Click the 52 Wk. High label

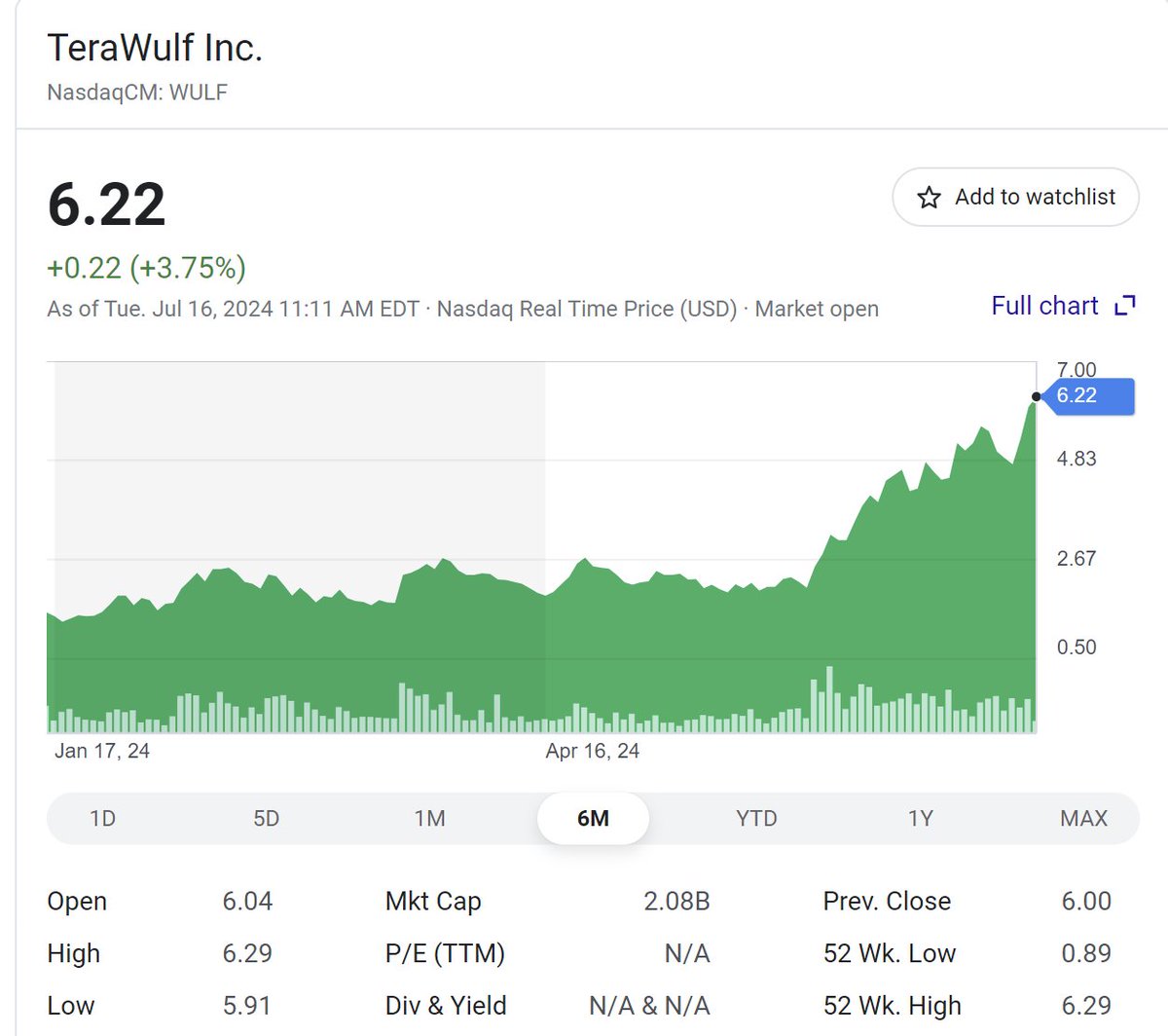coord(893,1006)
